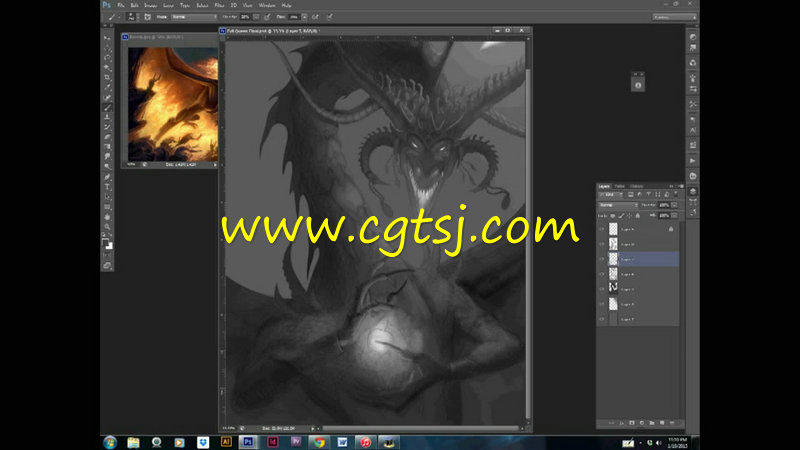Open the Filter menu
800x450 pixels.
(219, 5)
